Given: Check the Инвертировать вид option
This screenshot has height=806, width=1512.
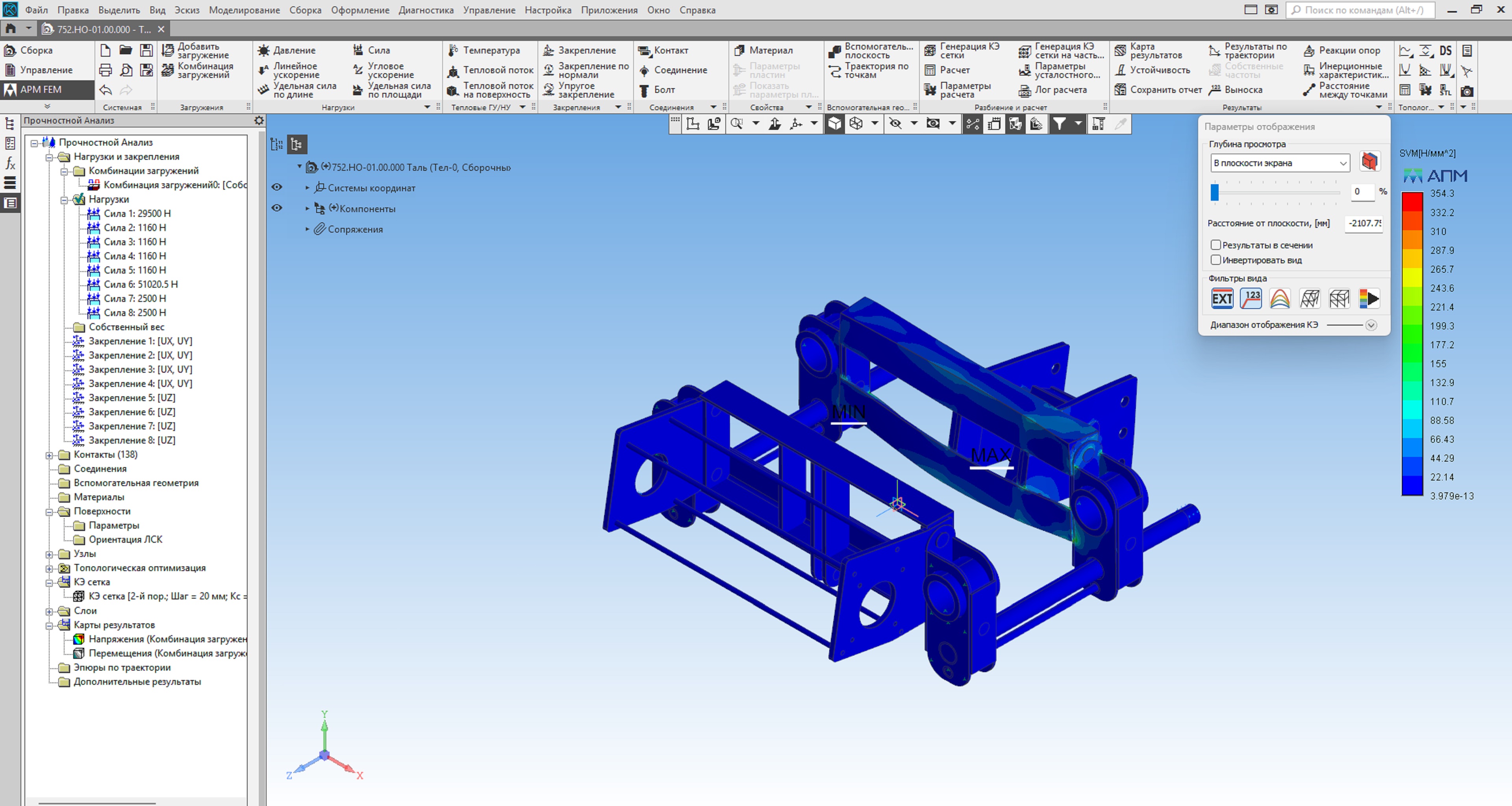Looking at the screenshot, I should coord(1216,260).
